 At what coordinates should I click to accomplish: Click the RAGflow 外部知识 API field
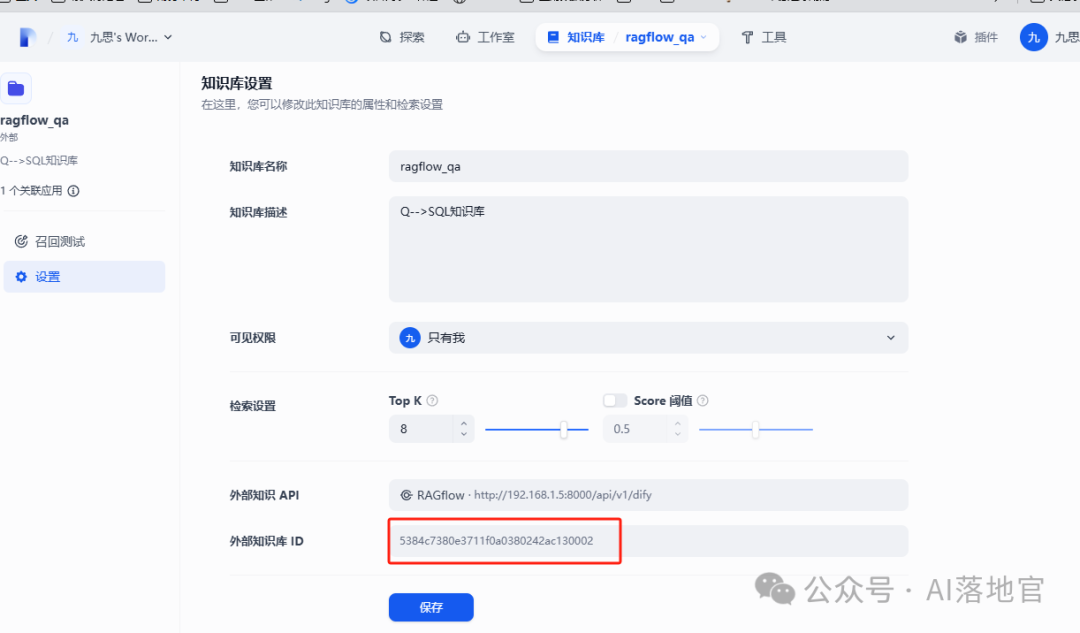pyautogui.click(x=648, y=495)
